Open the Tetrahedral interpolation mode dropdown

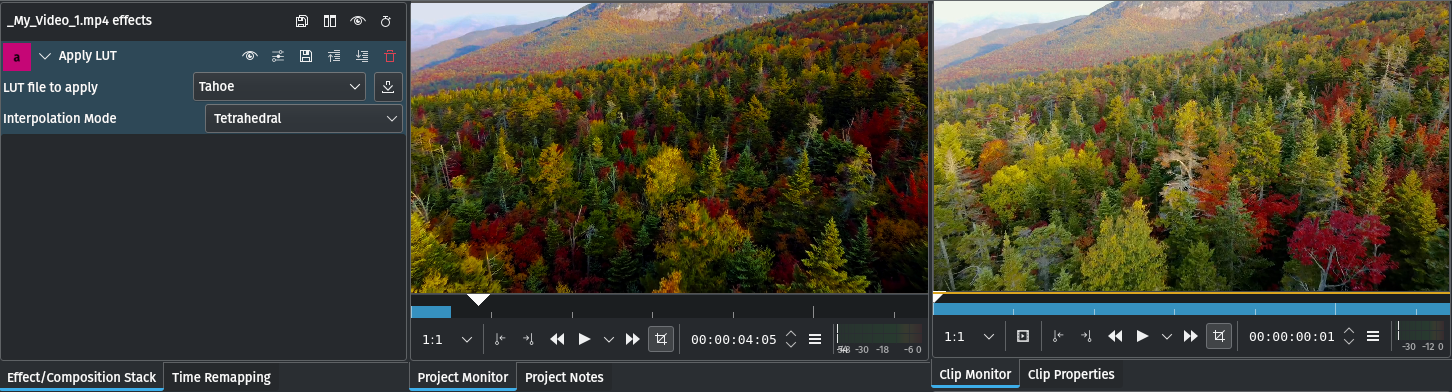click(x=304, y=119)
